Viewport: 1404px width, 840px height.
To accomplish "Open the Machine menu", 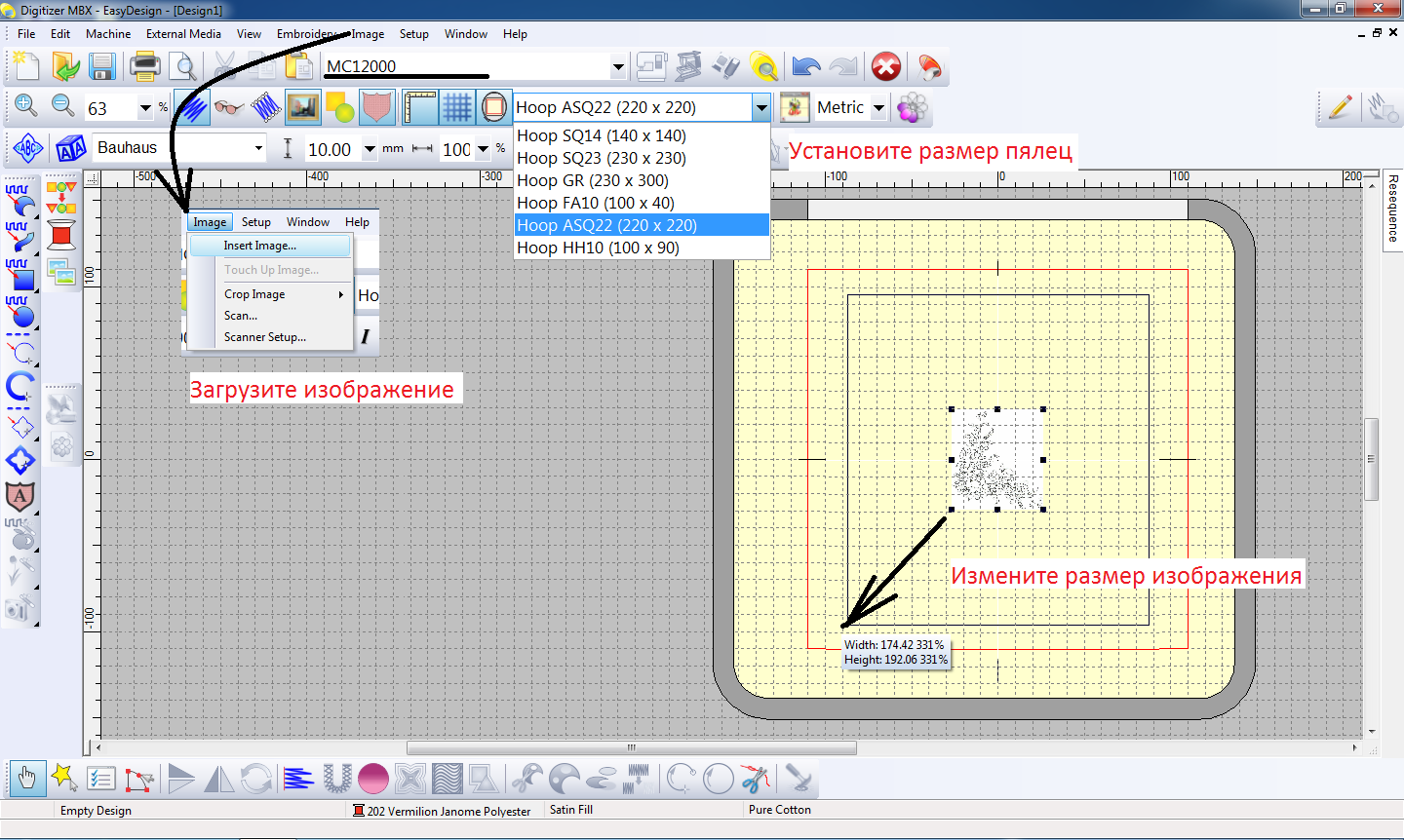I will (107, 34).
